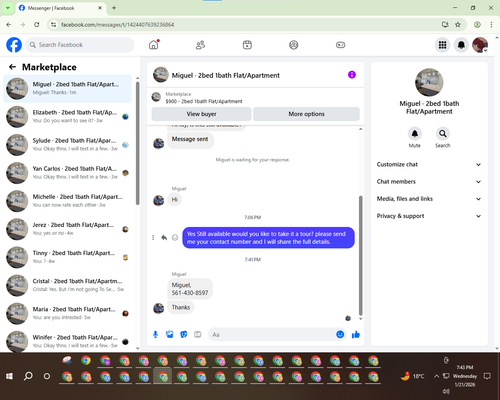
Task: Open Yan Carlos conversation
Action: click(x=67, y=173)
